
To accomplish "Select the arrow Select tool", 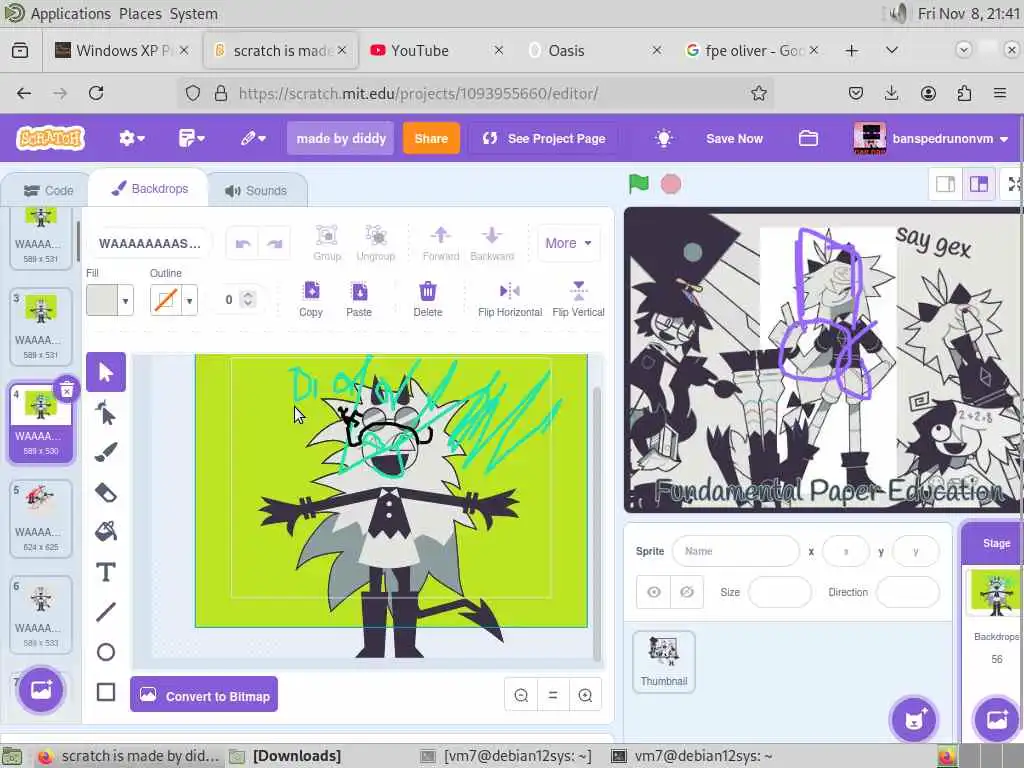I will 106,372.
